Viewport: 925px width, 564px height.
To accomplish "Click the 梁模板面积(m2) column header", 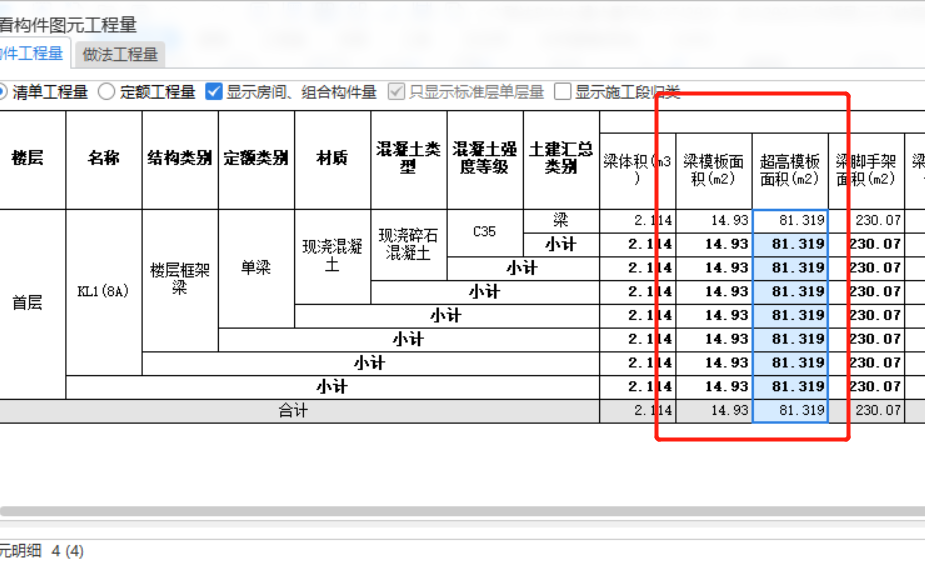I will [x=713, y=170].
